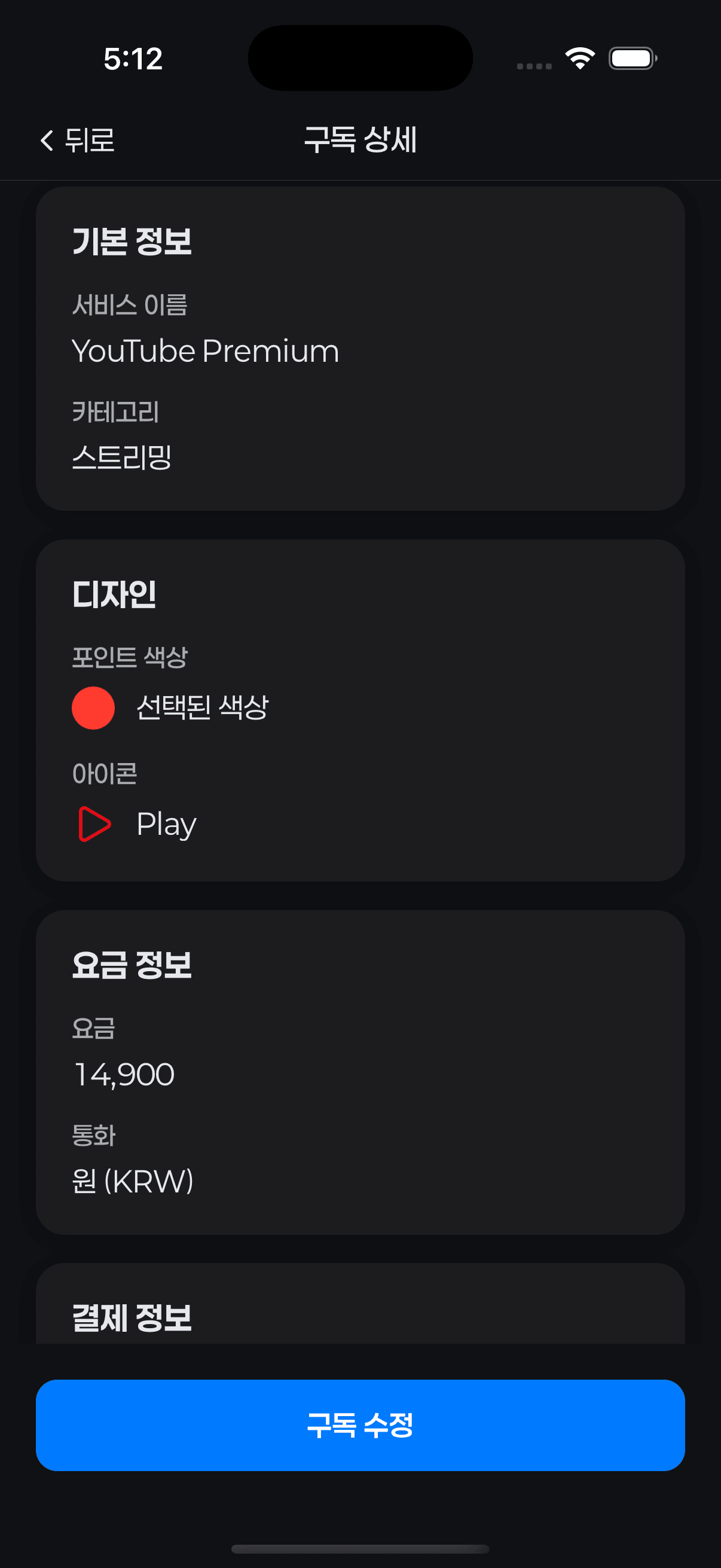Viewport: 721px width, 1568px height.
Task: Tap the 뒤로 back text
Action: coord(90,141)
